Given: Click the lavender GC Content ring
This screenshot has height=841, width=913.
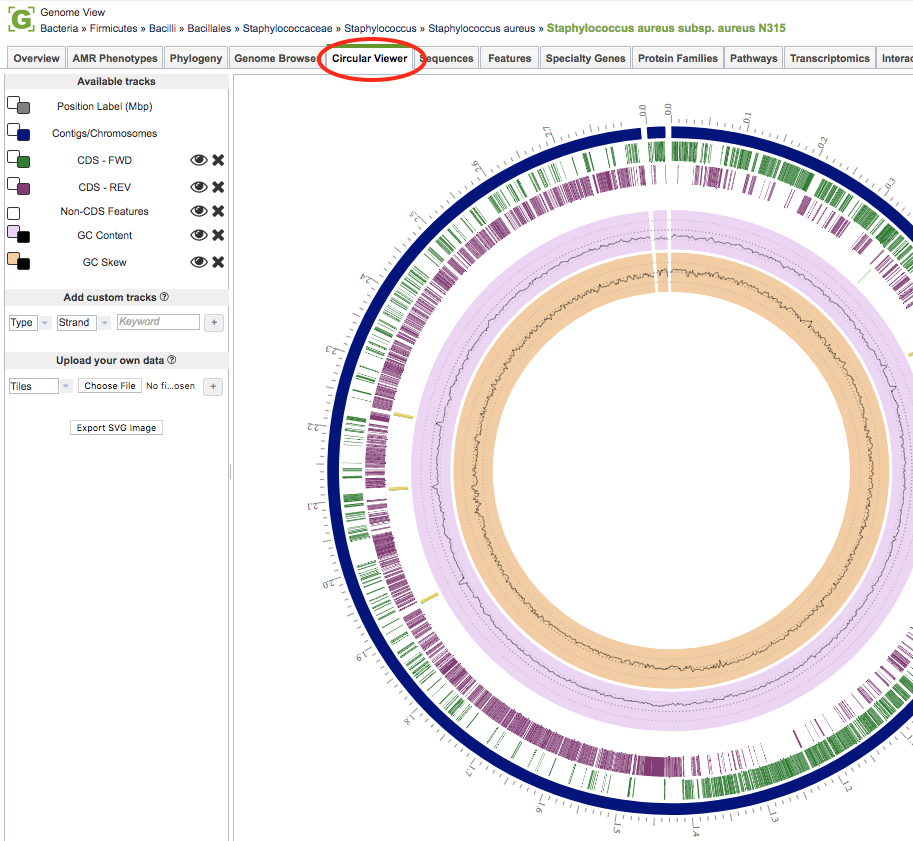Looking at the screenshot, I should tap(431, 472).
